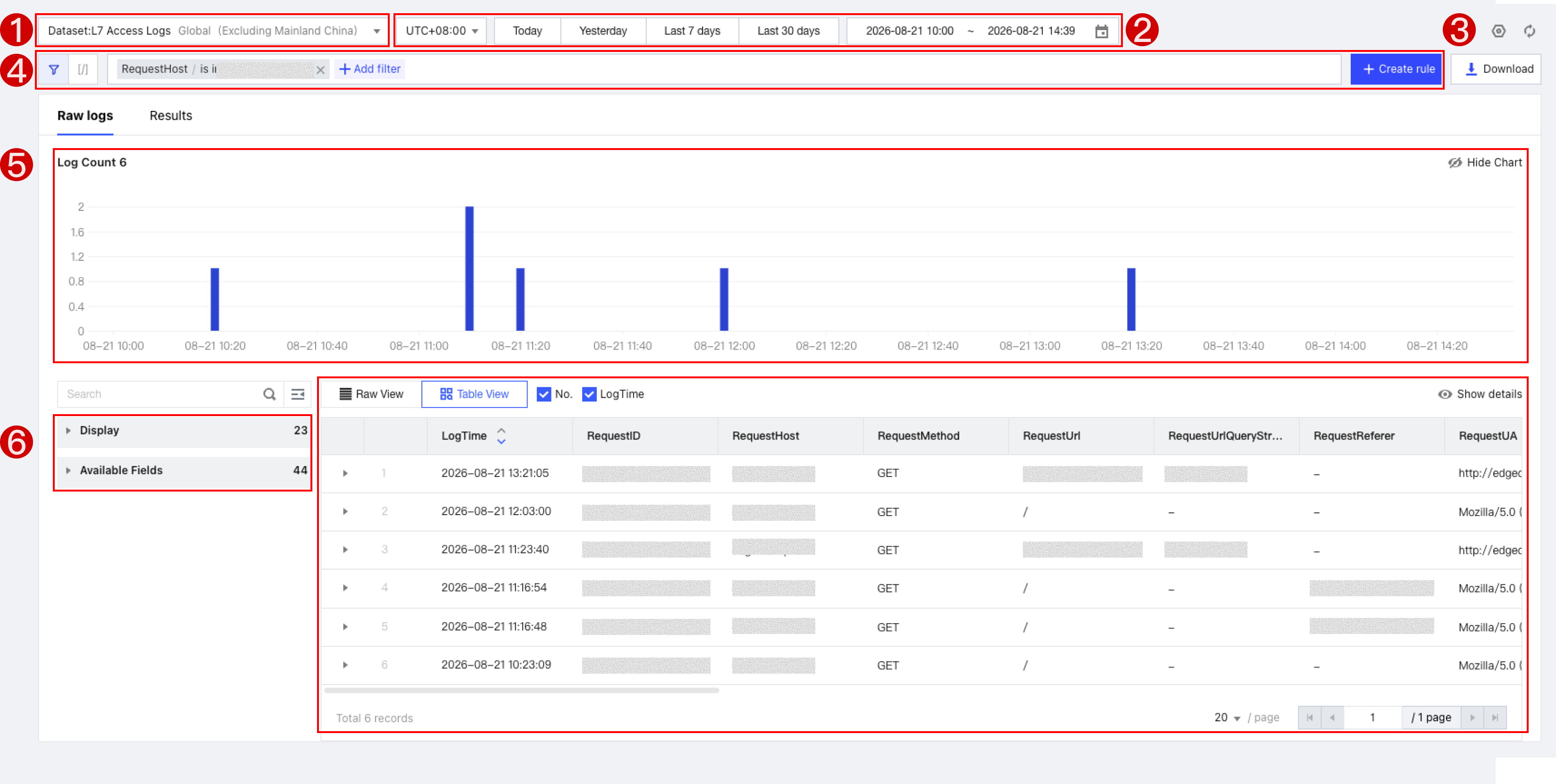This screenshot has height=784, width=1556.
Task: Hide the log count chart
Action: (x=1485, y=162)
